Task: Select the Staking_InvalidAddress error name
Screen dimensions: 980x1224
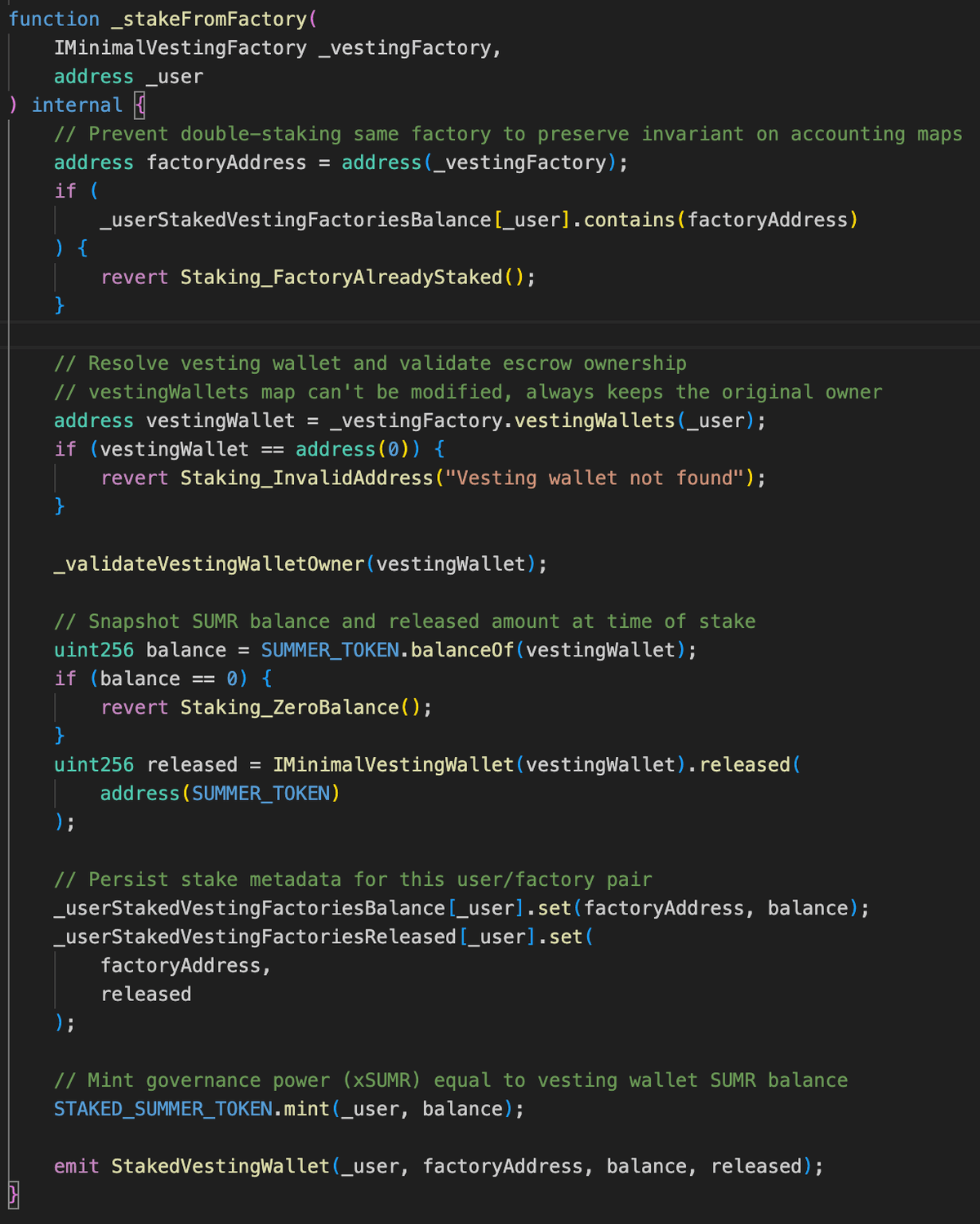Action: [x=307, y=478]
